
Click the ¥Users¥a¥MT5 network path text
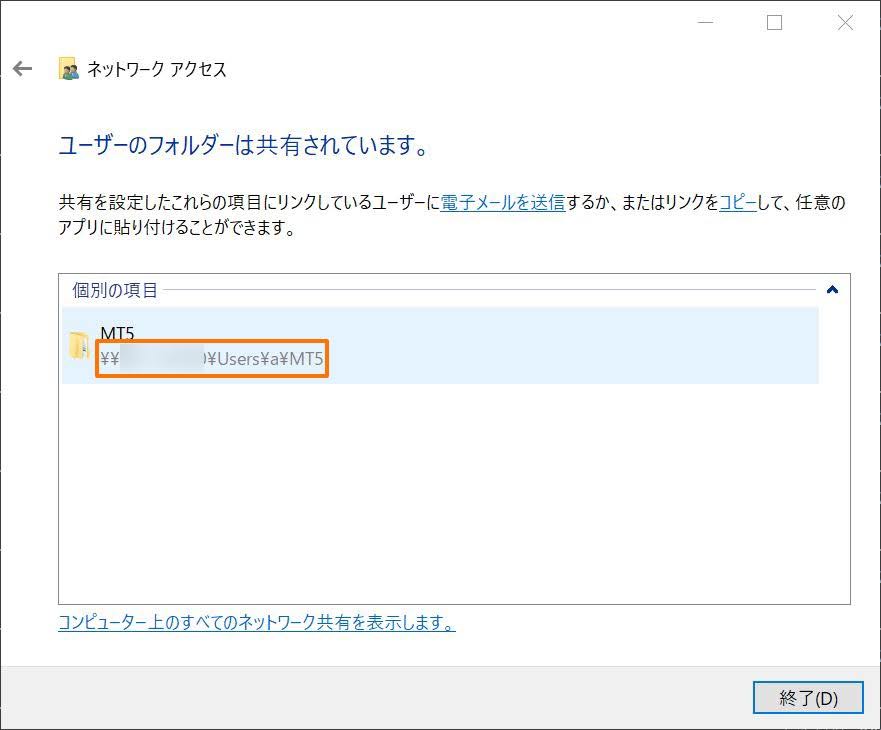(x=266, y=359)
